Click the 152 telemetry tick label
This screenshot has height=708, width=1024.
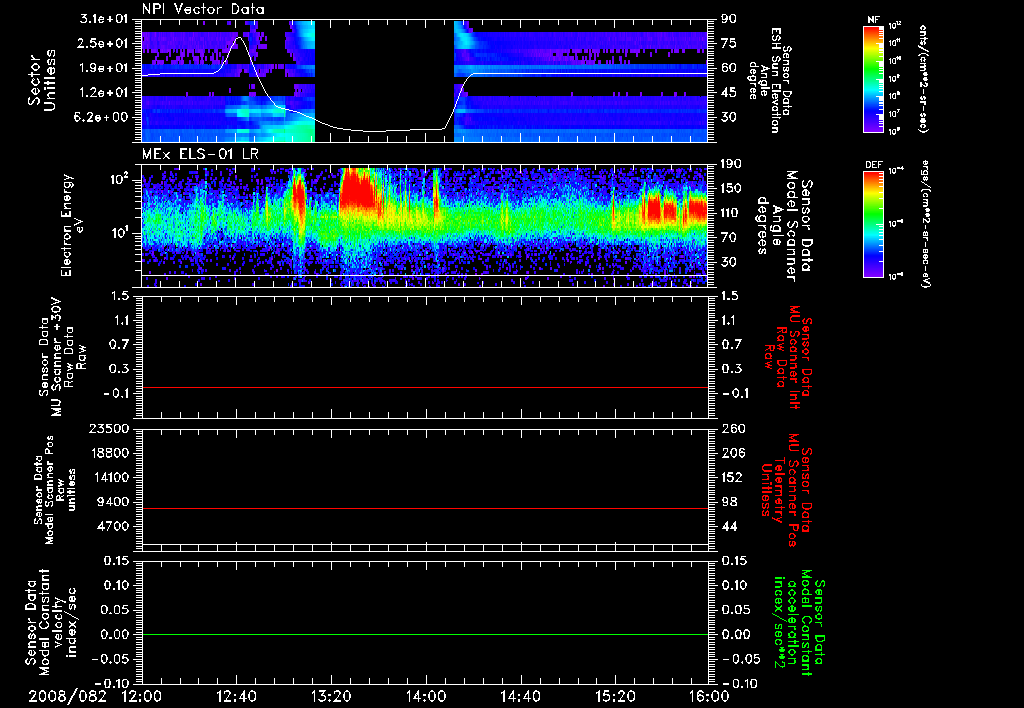pyautogui.click(x=730, y=477)
